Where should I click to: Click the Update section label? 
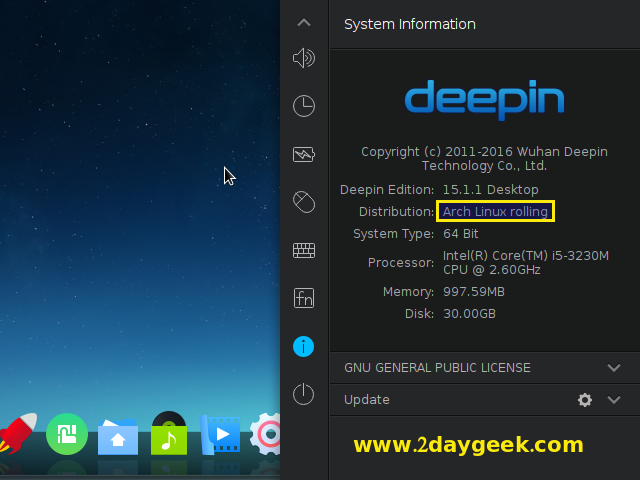pyautogui.click(x=367, y=400)
